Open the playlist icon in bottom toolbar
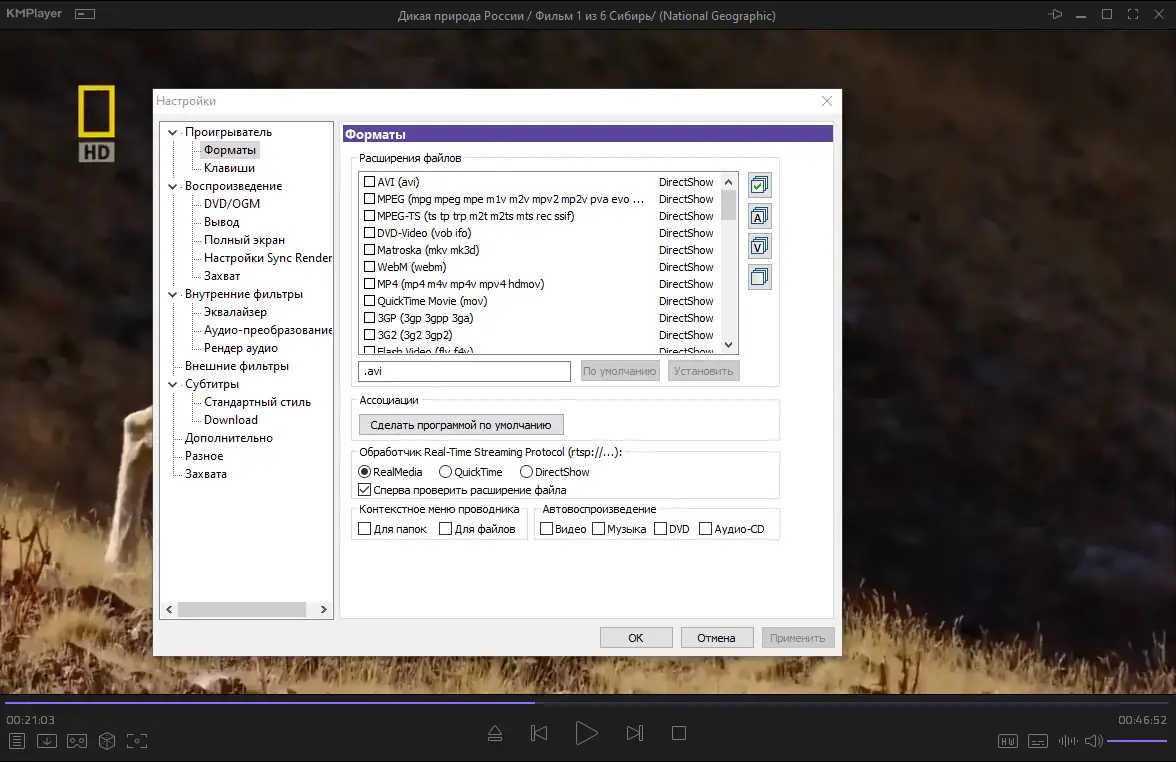 click(17, 741)
